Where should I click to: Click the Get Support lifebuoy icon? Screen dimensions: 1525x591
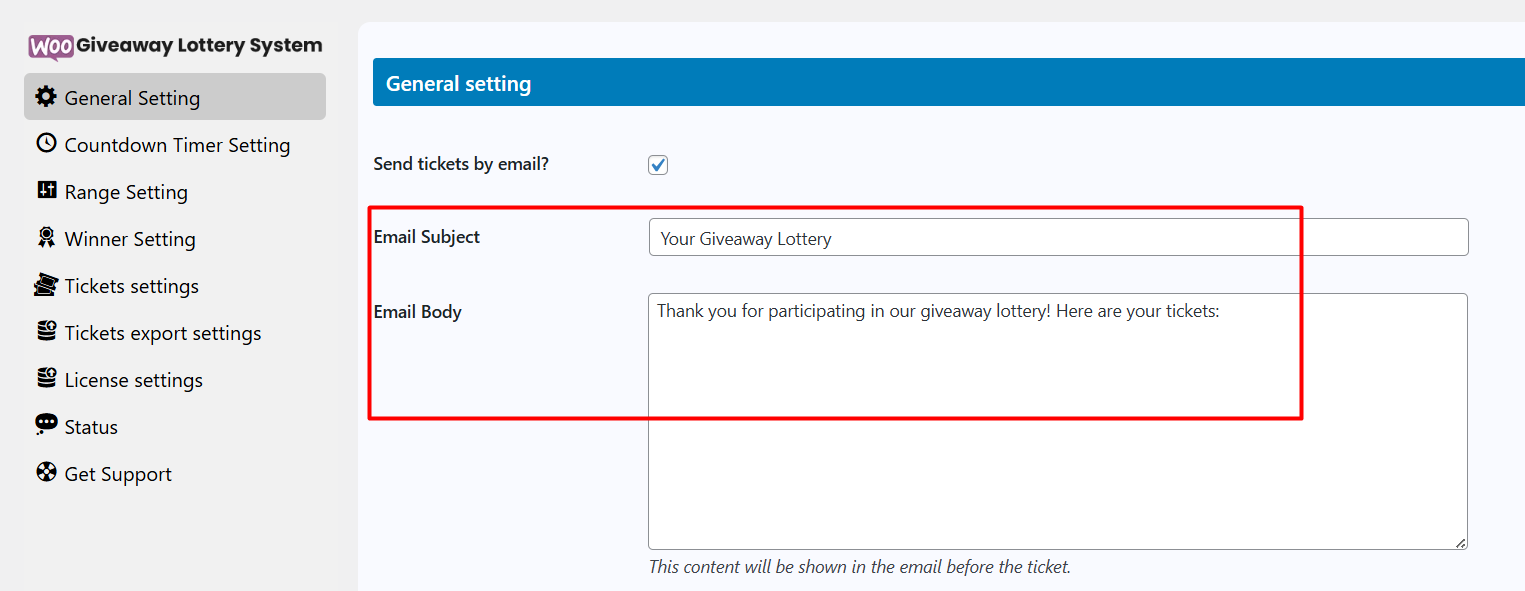point(46,472)
